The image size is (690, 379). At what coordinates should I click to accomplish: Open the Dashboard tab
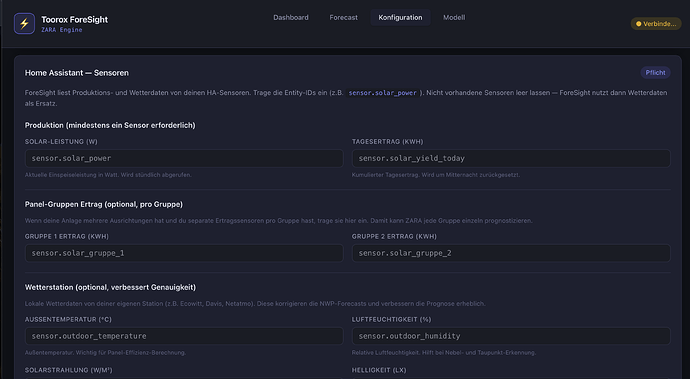tap(290, 18)
